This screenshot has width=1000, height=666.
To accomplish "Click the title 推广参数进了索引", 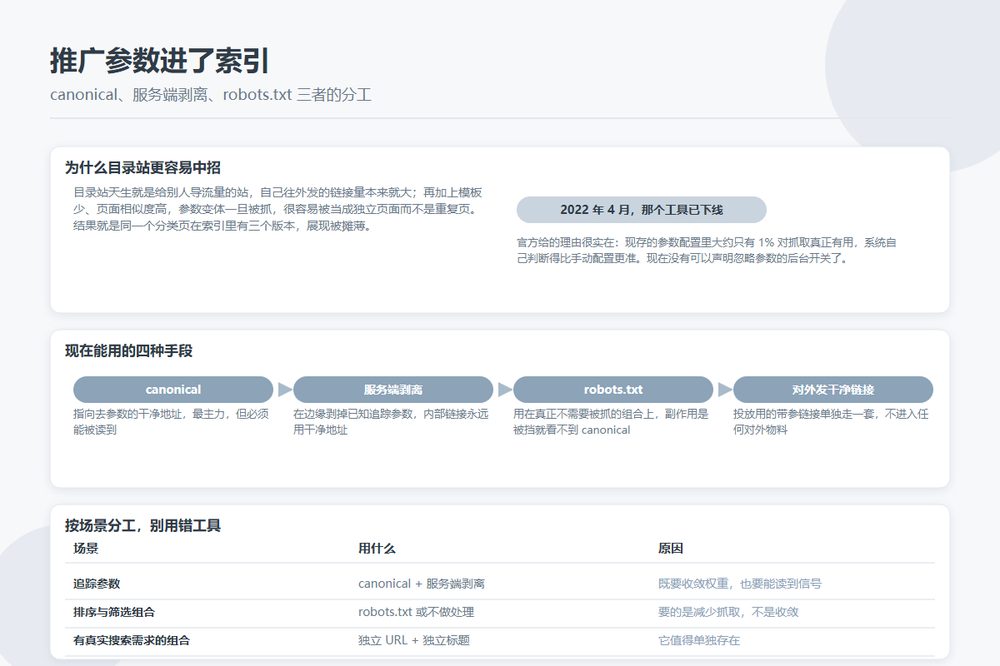I will (x=159, y=61).
